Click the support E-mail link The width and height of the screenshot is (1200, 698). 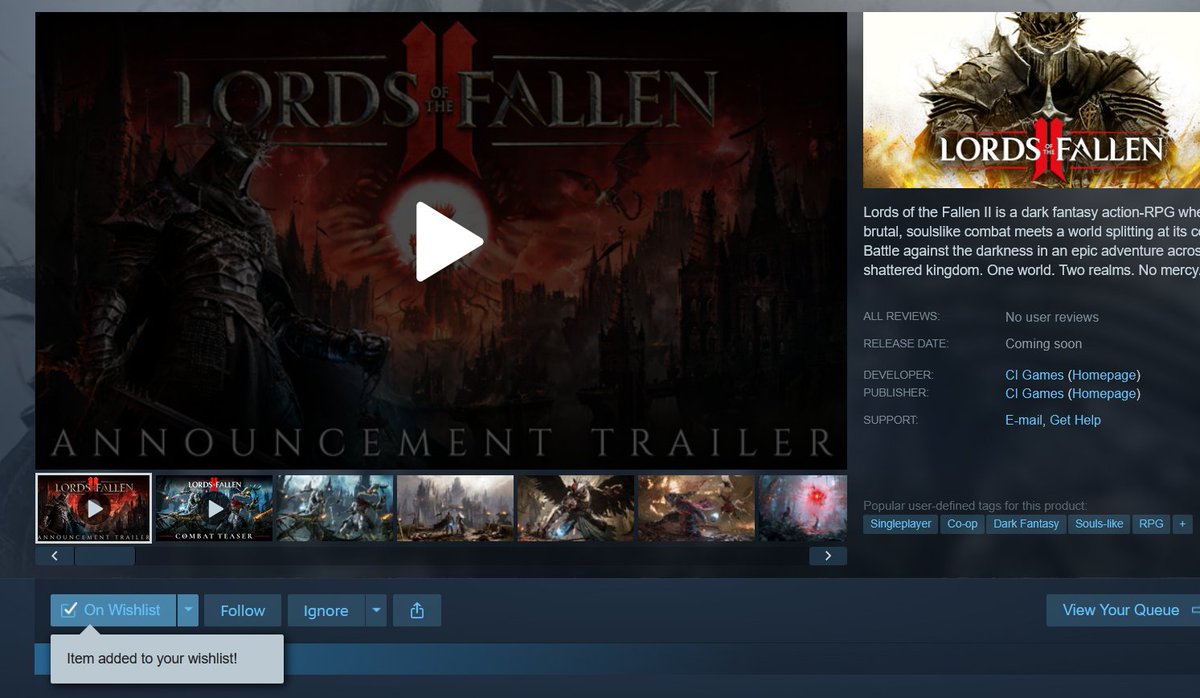[1024, 420]
